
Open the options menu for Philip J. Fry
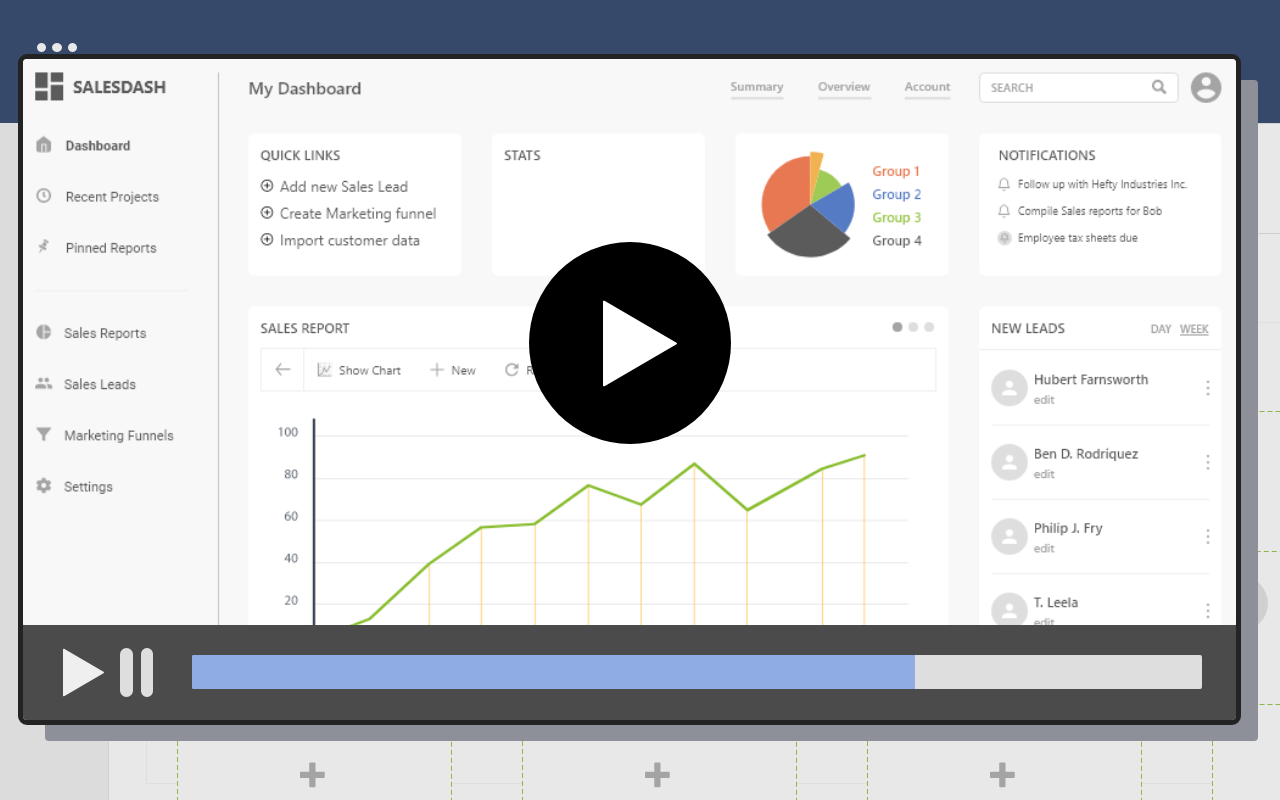click(1207, 536)
